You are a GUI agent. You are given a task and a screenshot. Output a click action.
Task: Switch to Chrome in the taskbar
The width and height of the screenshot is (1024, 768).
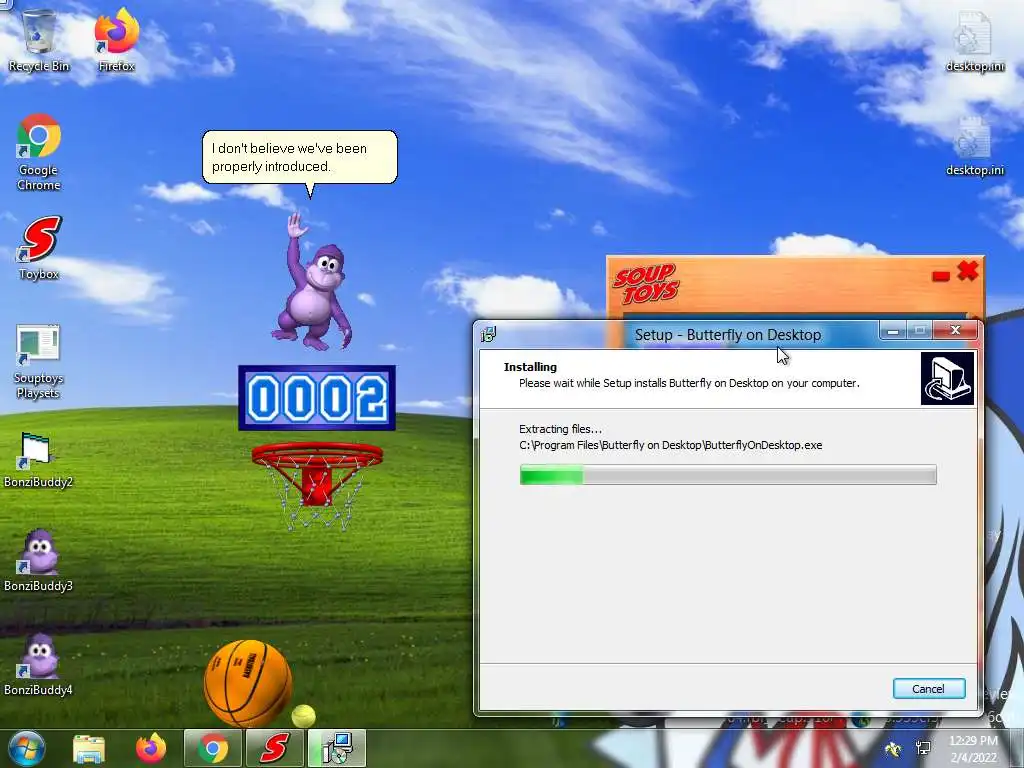pos(213,748)
